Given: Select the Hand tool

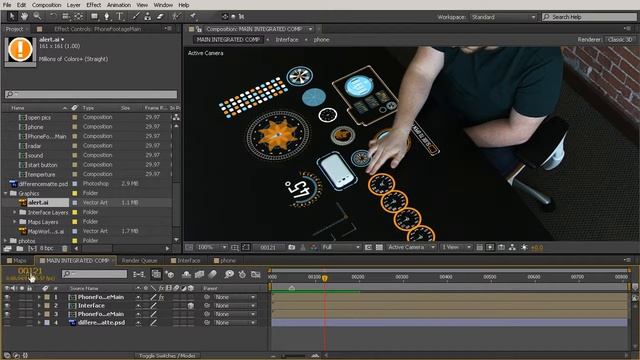Looking at the screenshot, I should click(x=24, y=16).
